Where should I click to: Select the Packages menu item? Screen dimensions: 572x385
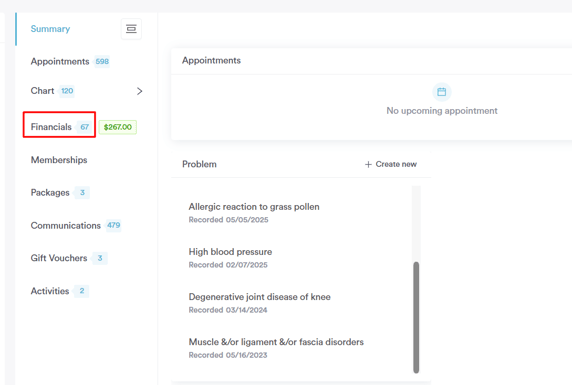click(50, 192)
